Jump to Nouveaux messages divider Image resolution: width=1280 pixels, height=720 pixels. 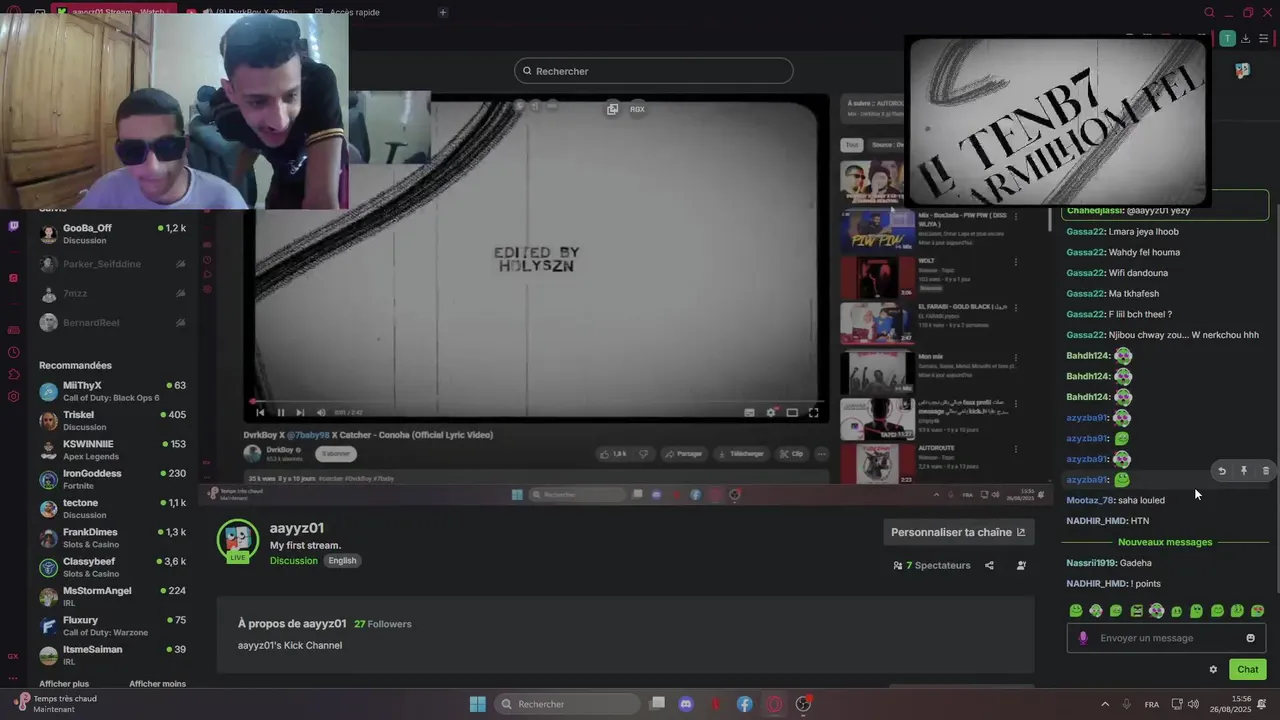[x=1165, y=542]
